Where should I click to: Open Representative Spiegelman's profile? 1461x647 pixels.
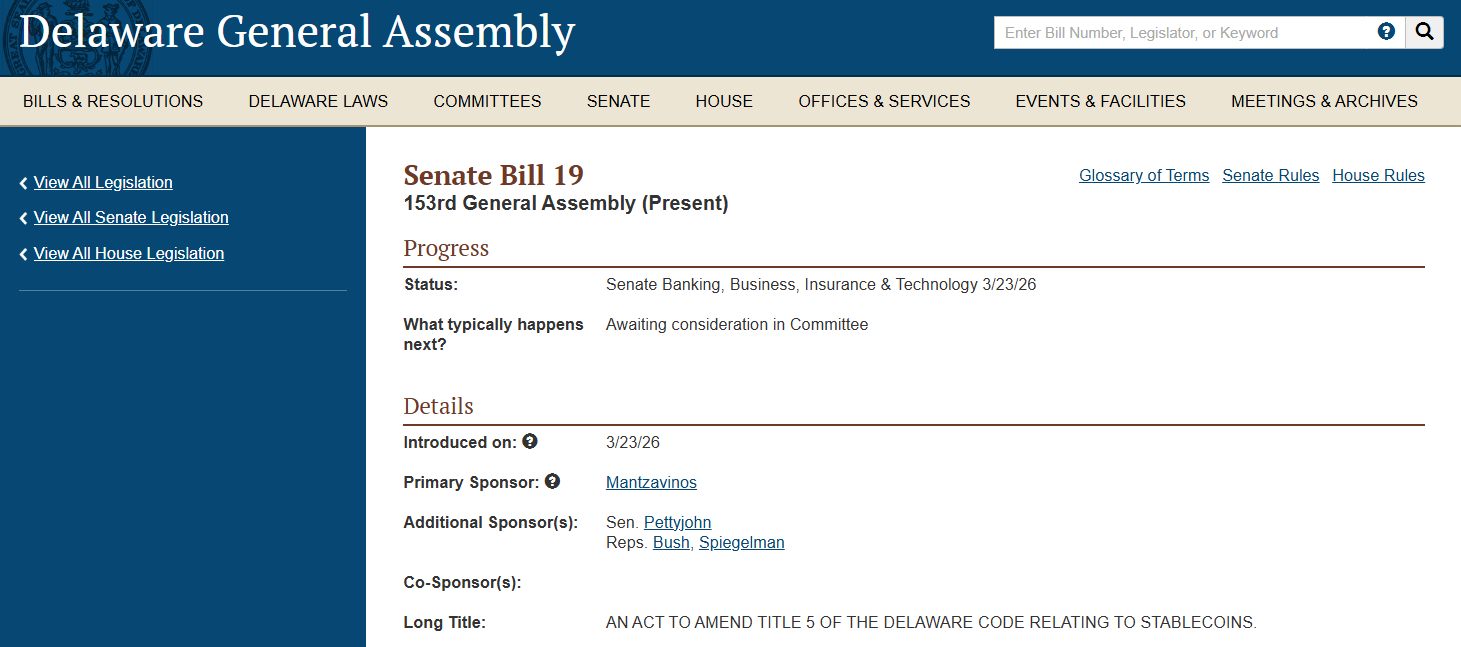pyautogui.click(x=741, y=542)
